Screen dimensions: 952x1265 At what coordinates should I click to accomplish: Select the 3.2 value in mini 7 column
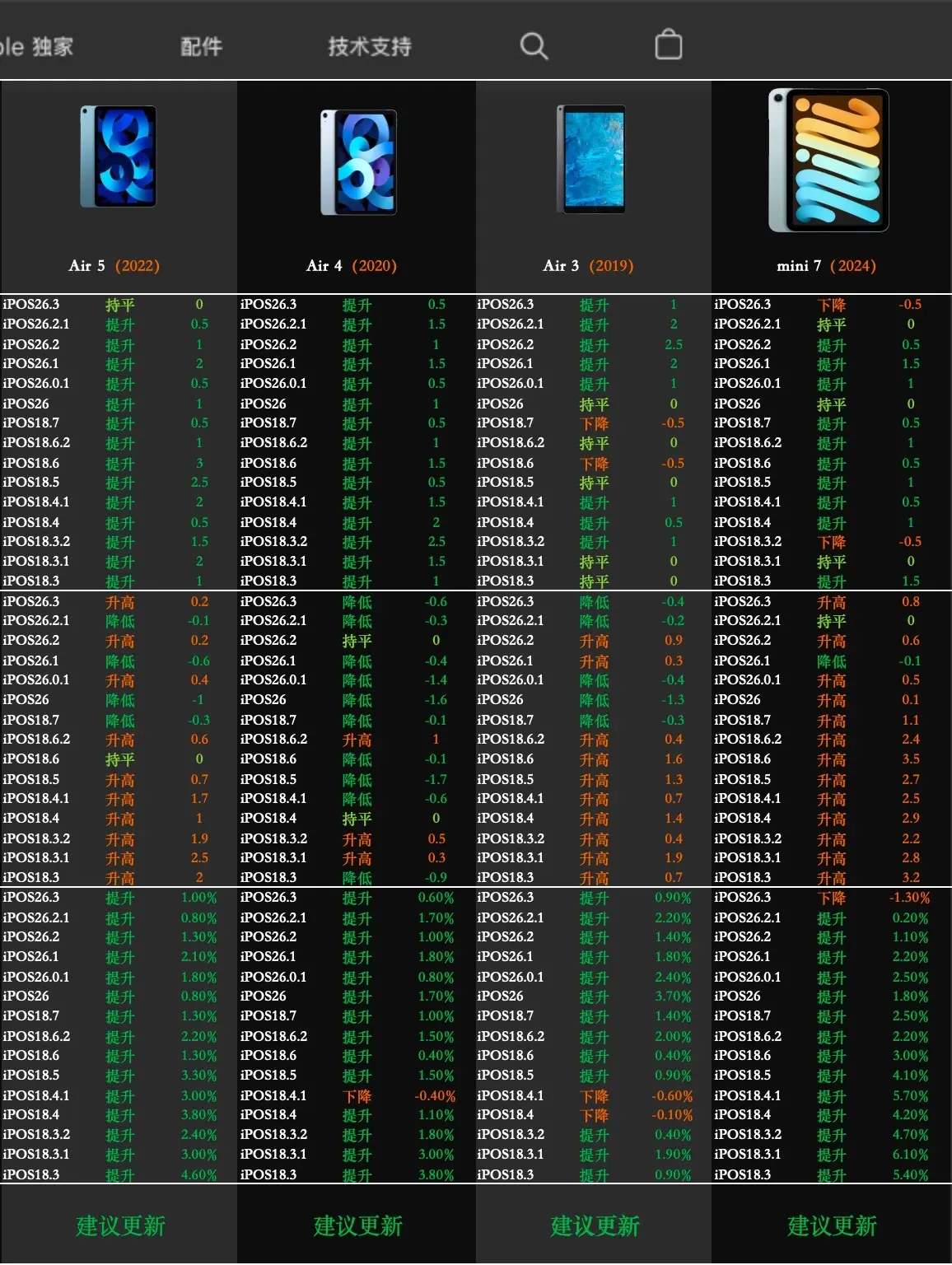pyautogui.click(x=911, y=877)
